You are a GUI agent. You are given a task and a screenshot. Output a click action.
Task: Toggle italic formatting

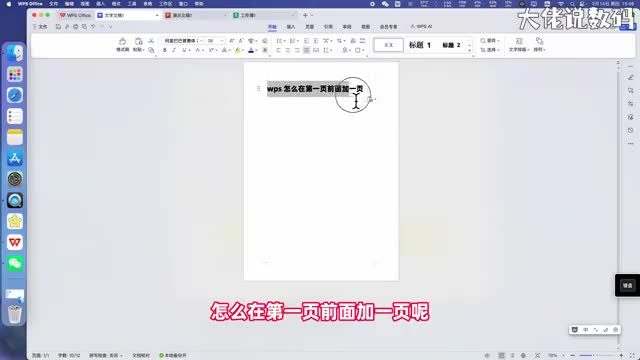click(x=174, y=50)
